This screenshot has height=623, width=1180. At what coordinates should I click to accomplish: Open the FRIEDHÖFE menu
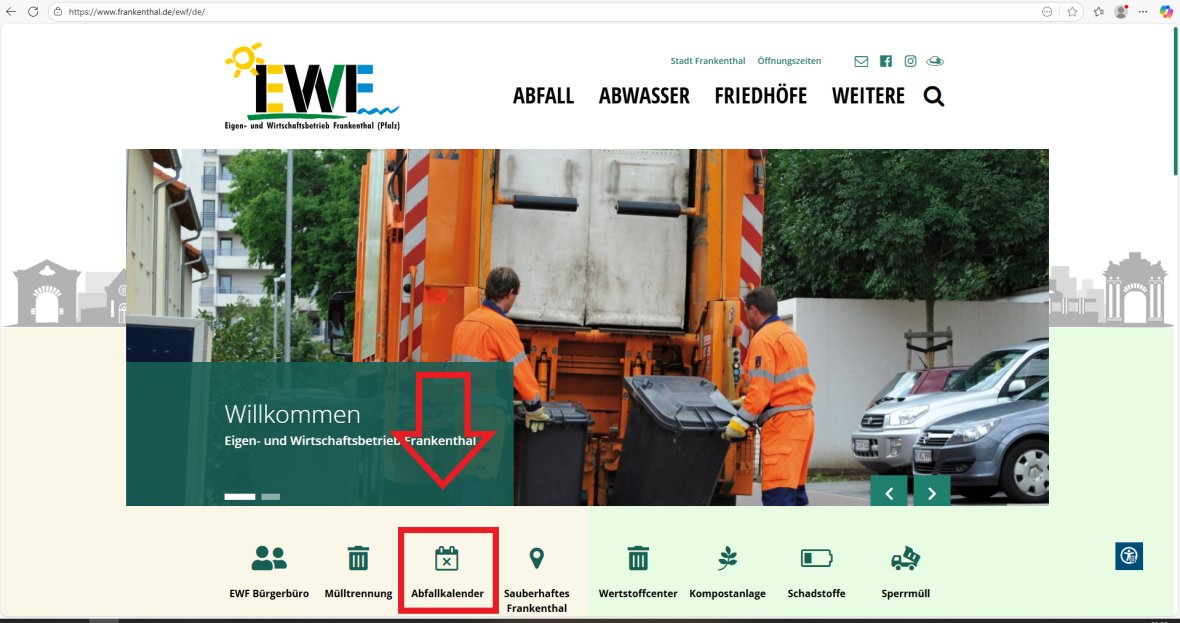[760, 96]
